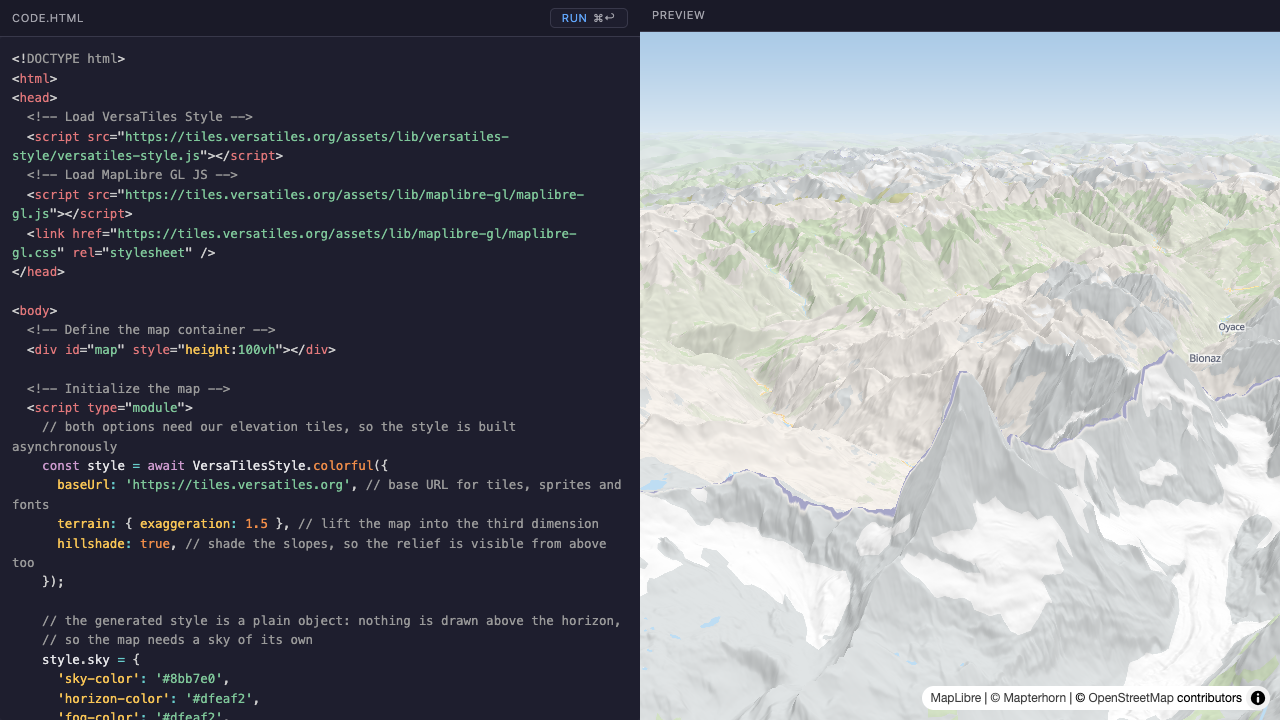Click the 'sky-color' property key
This screenshot has height=720, width=1280.
[x=98, y=679]
